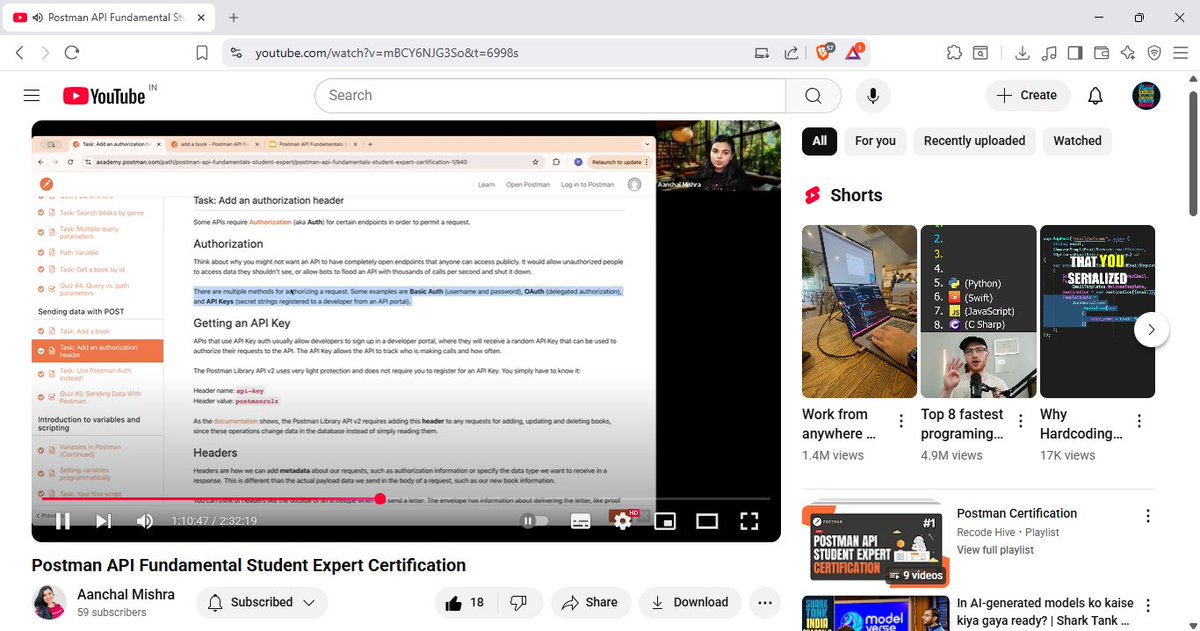
Task: Mute the video volume
Action: click(144, 521)
